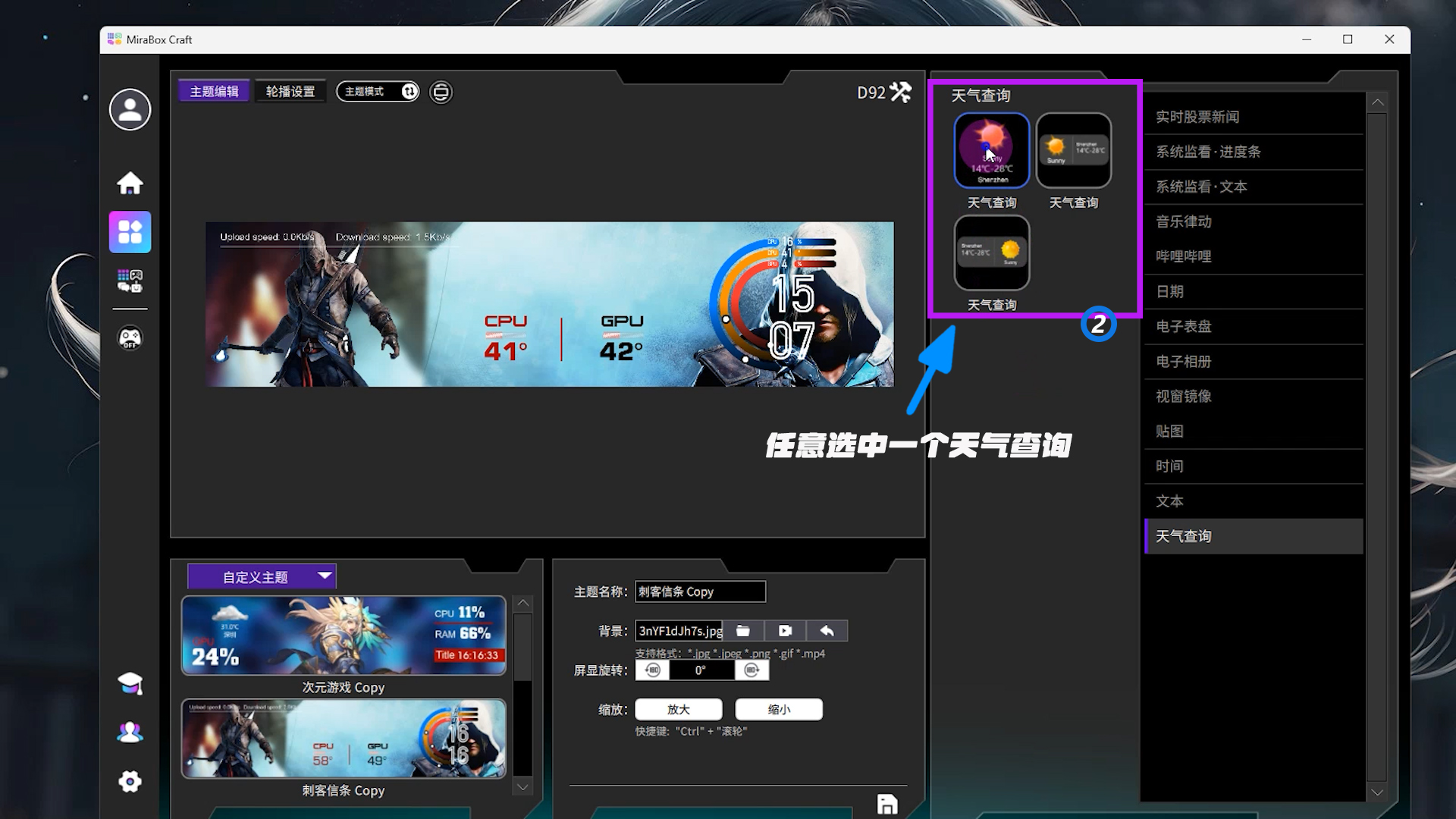Image resolution: width=1456 pixels, height=819 pixels.
Task: Open D92 device tools icon
Action: [x=901, y=92]
